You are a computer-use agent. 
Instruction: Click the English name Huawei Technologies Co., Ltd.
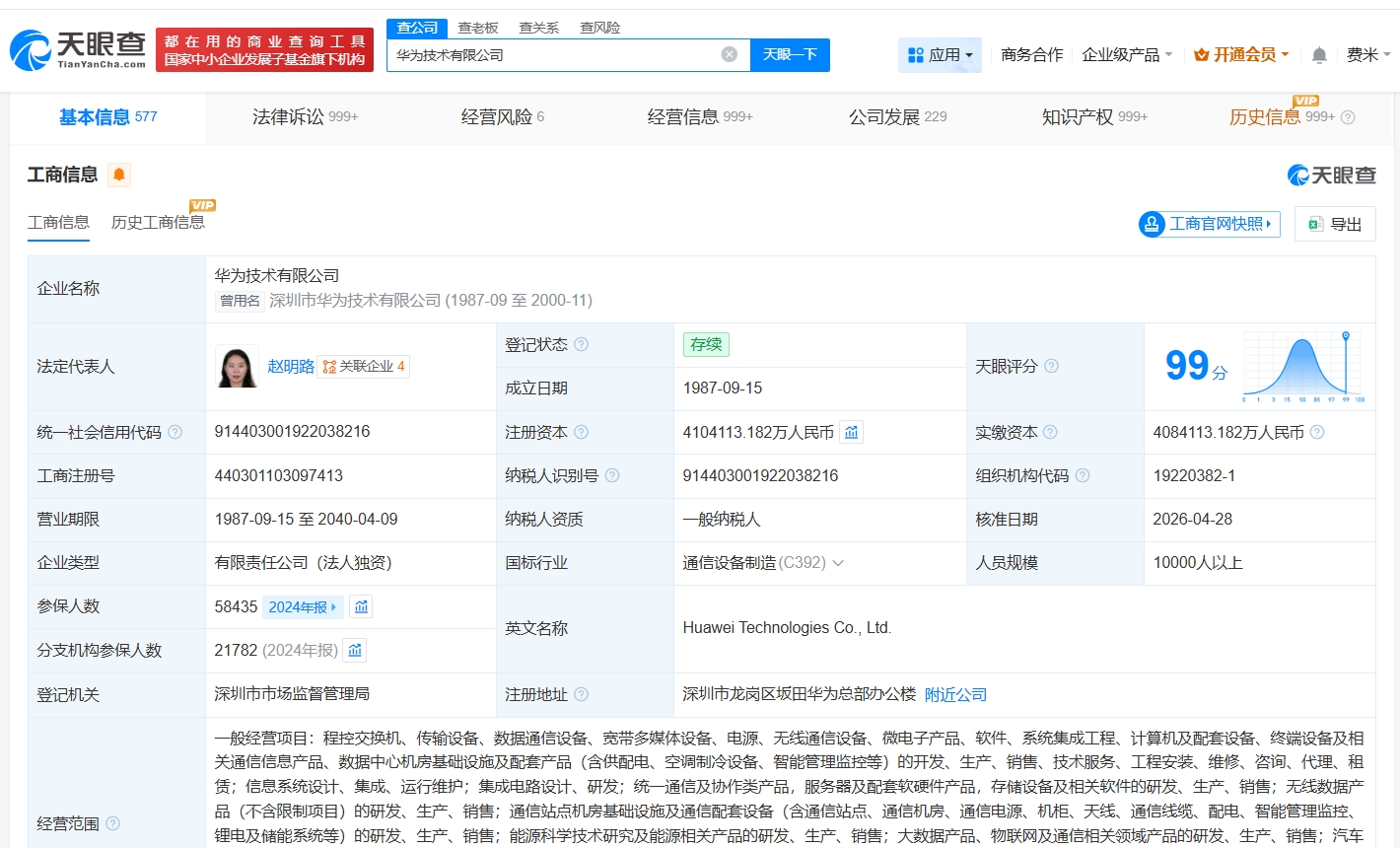[787, 628]
